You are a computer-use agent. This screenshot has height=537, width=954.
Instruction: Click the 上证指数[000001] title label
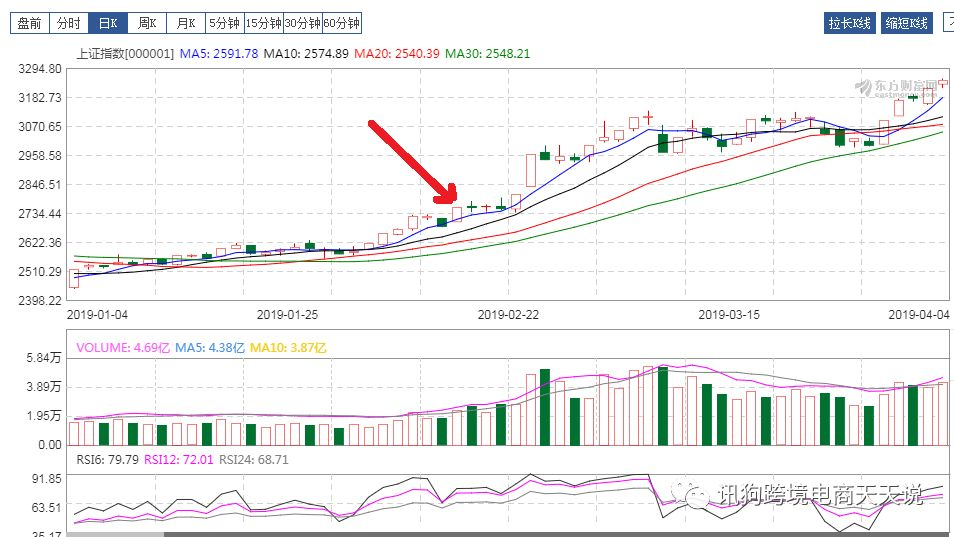pos(126,53)
